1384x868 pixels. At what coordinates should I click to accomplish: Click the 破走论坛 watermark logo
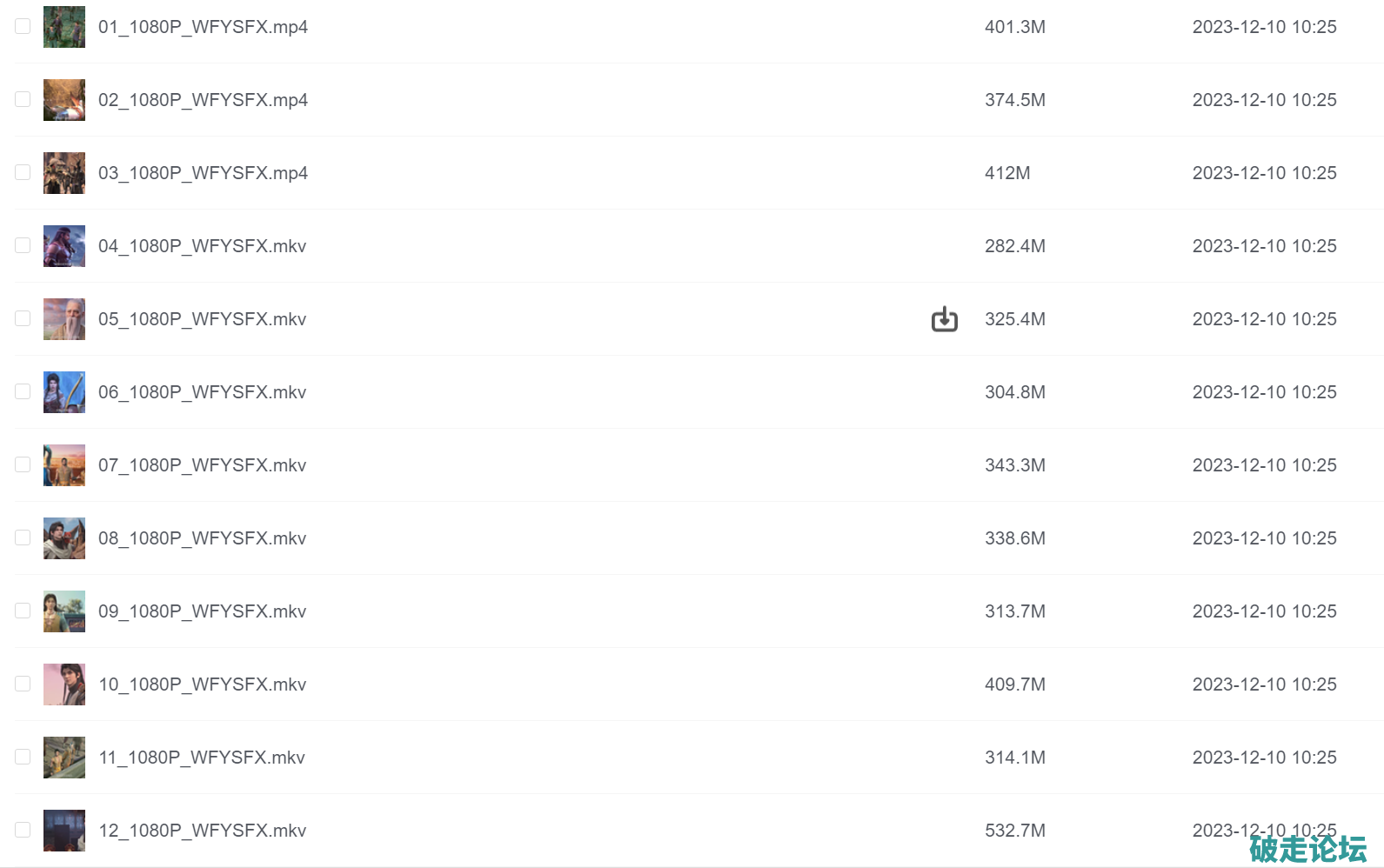[1307, 849]
